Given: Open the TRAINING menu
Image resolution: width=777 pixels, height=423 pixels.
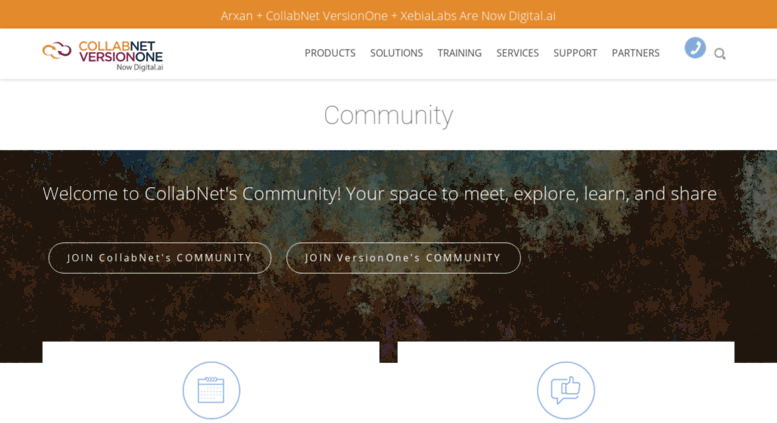Looking at the screenshot, I should tap(459, 53).
